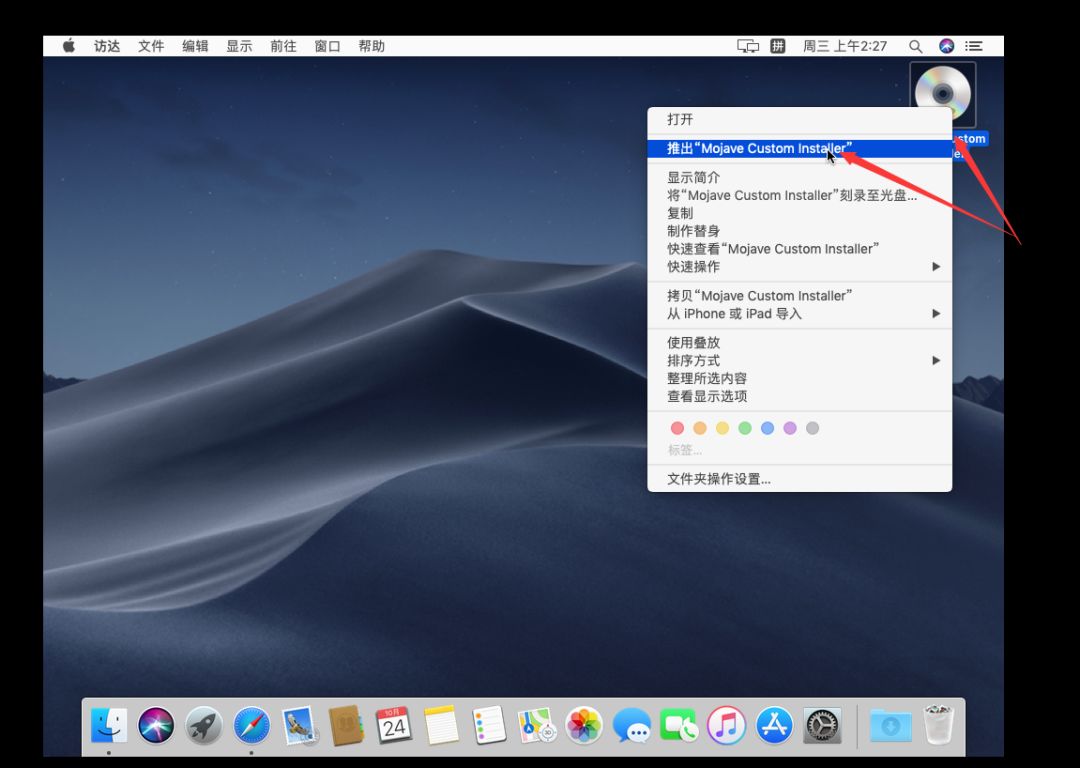
Task: Open iTunes music note icon
Action: pos(727,725)
